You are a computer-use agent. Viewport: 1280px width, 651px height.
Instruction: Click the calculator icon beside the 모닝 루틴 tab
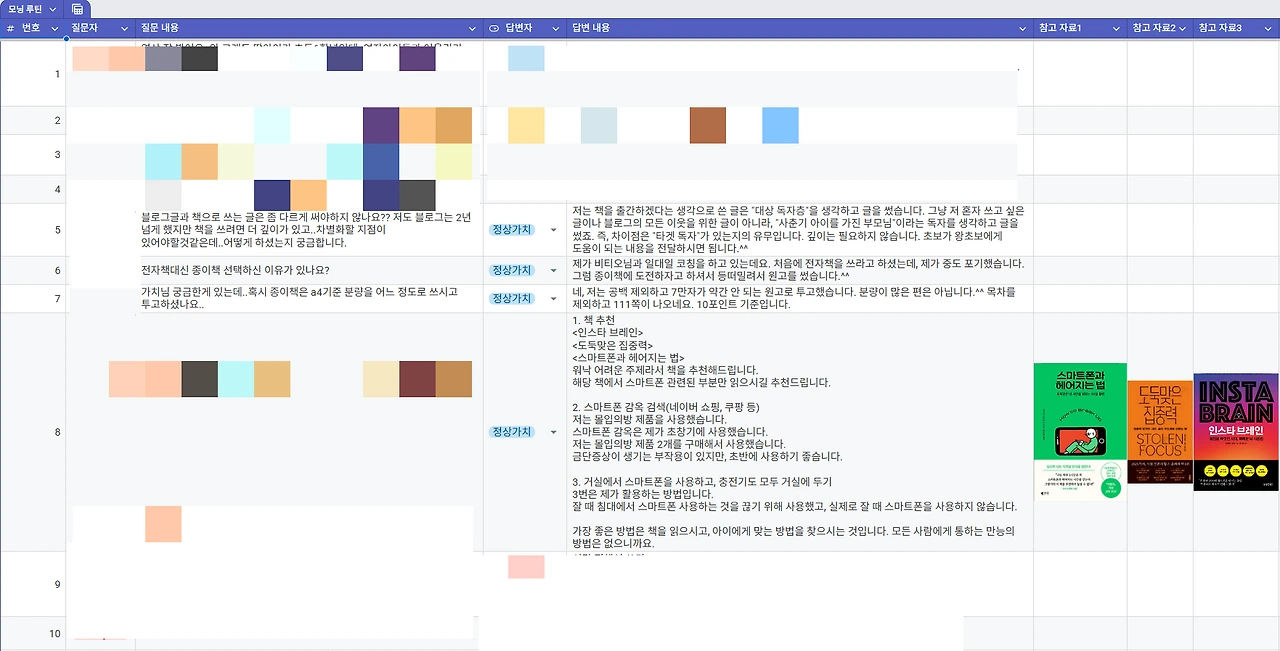78,8
